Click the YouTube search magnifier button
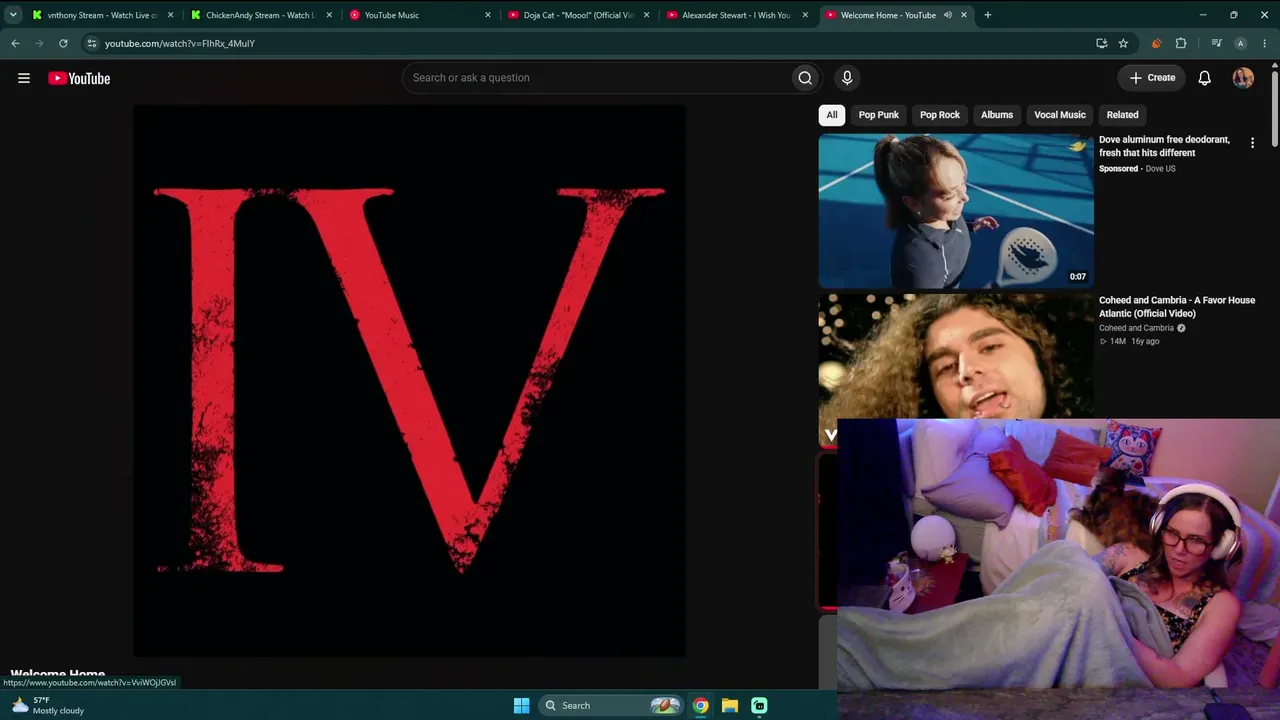This screenshot has width=1280, height=720. pos(805,78)
